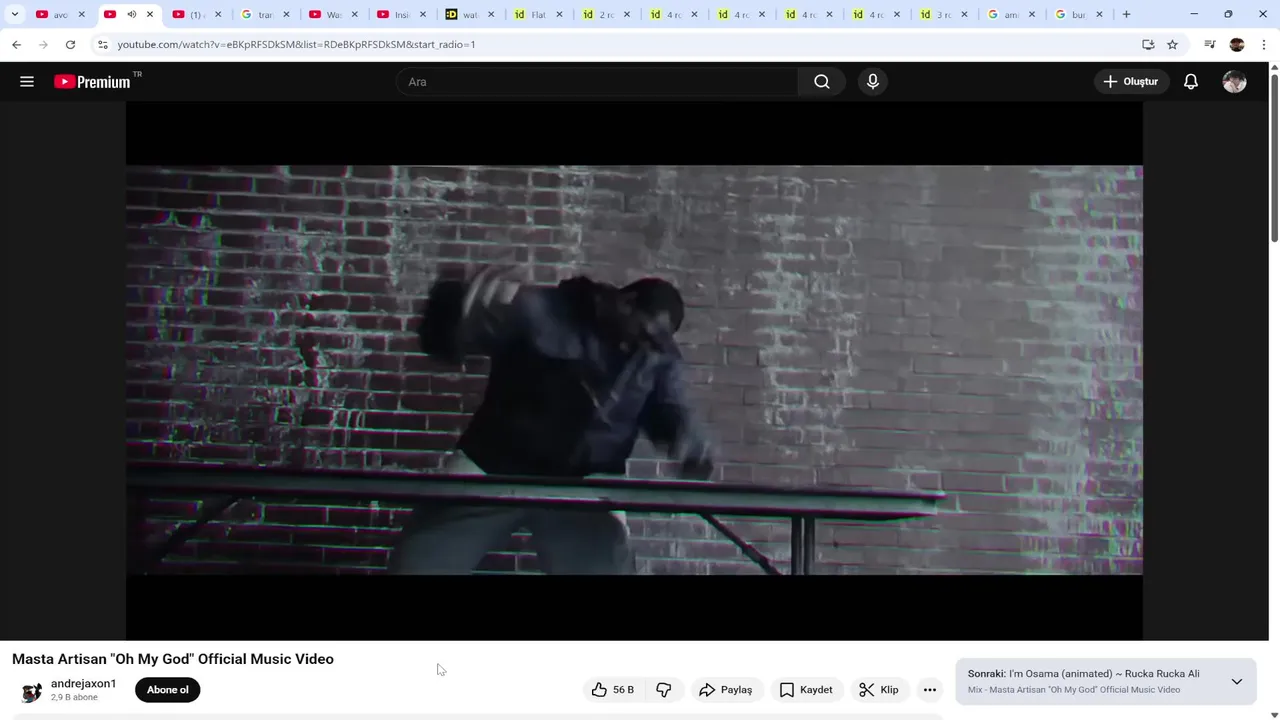Open the notifications bell
Viewport: 1280px width, 720px height.
(x=1191, y=82)
